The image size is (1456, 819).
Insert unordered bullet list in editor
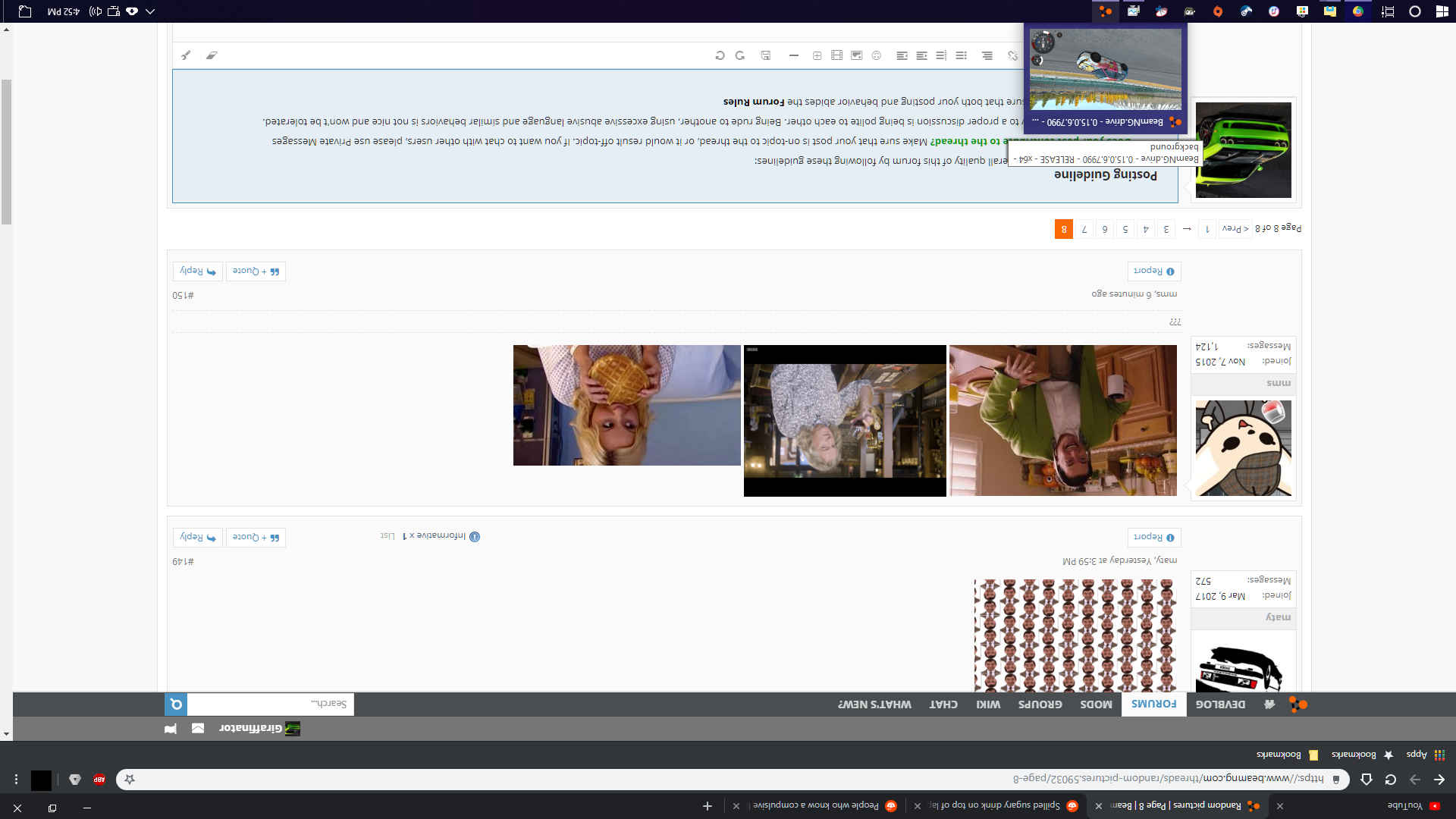point(961,55)
